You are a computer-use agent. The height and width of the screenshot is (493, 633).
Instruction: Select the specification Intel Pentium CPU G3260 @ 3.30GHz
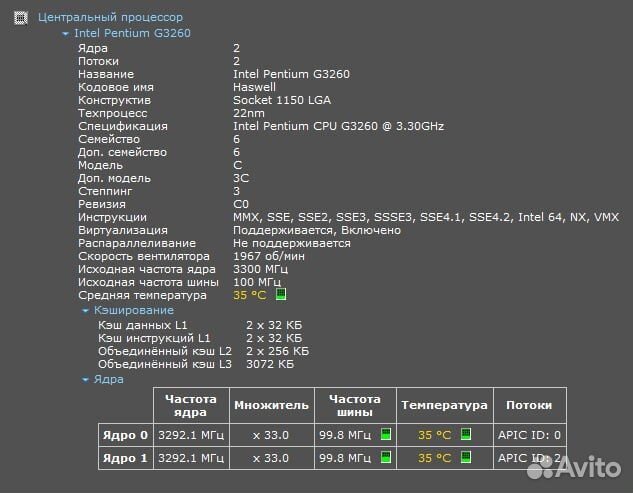coord(338,126)
